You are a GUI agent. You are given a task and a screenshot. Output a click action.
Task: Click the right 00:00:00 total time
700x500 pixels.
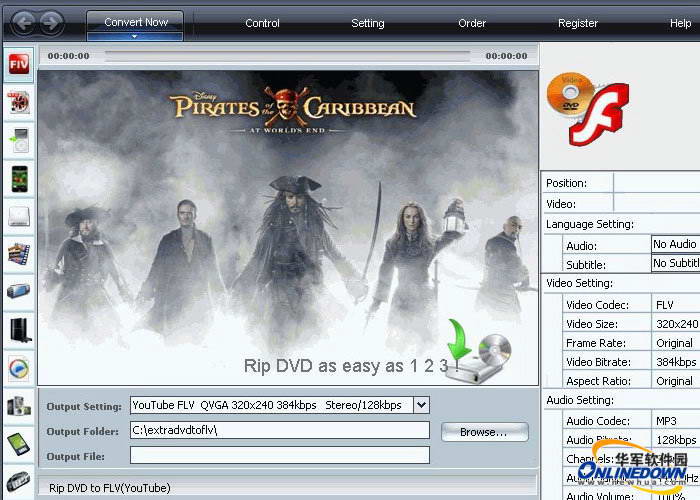coord(506,56)
